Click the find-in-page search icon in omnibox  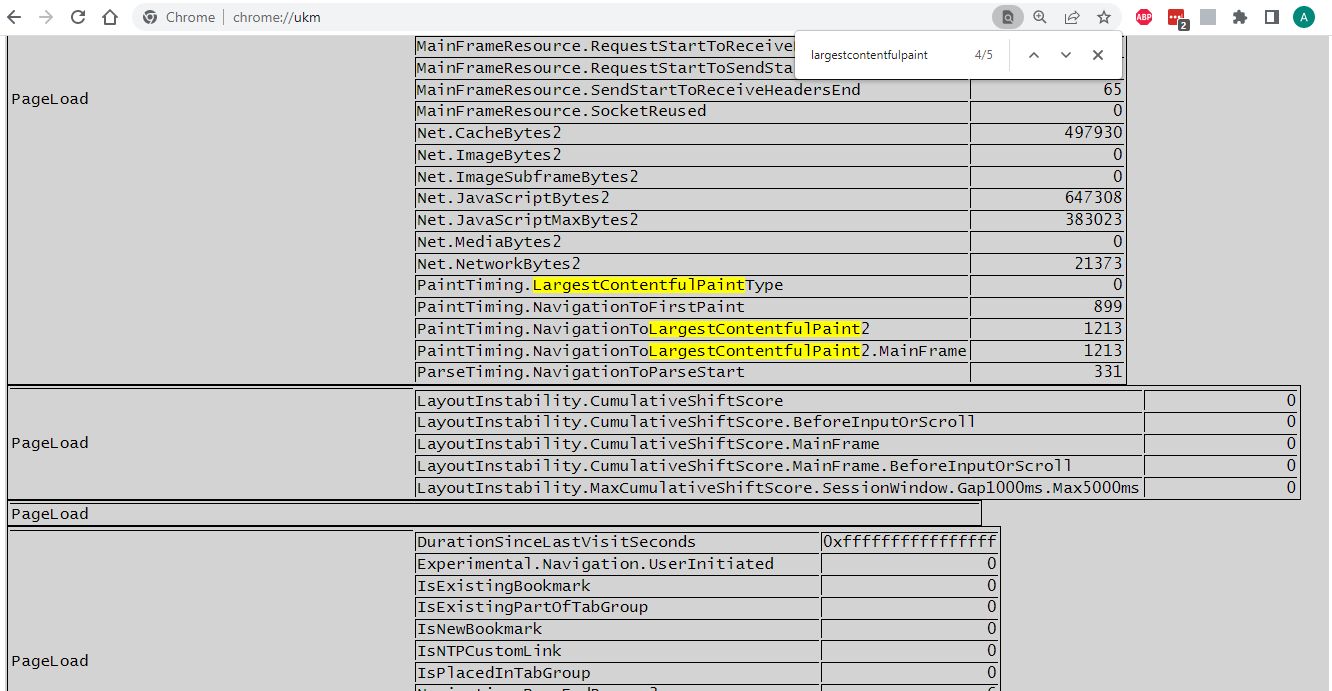(1008, 17)
